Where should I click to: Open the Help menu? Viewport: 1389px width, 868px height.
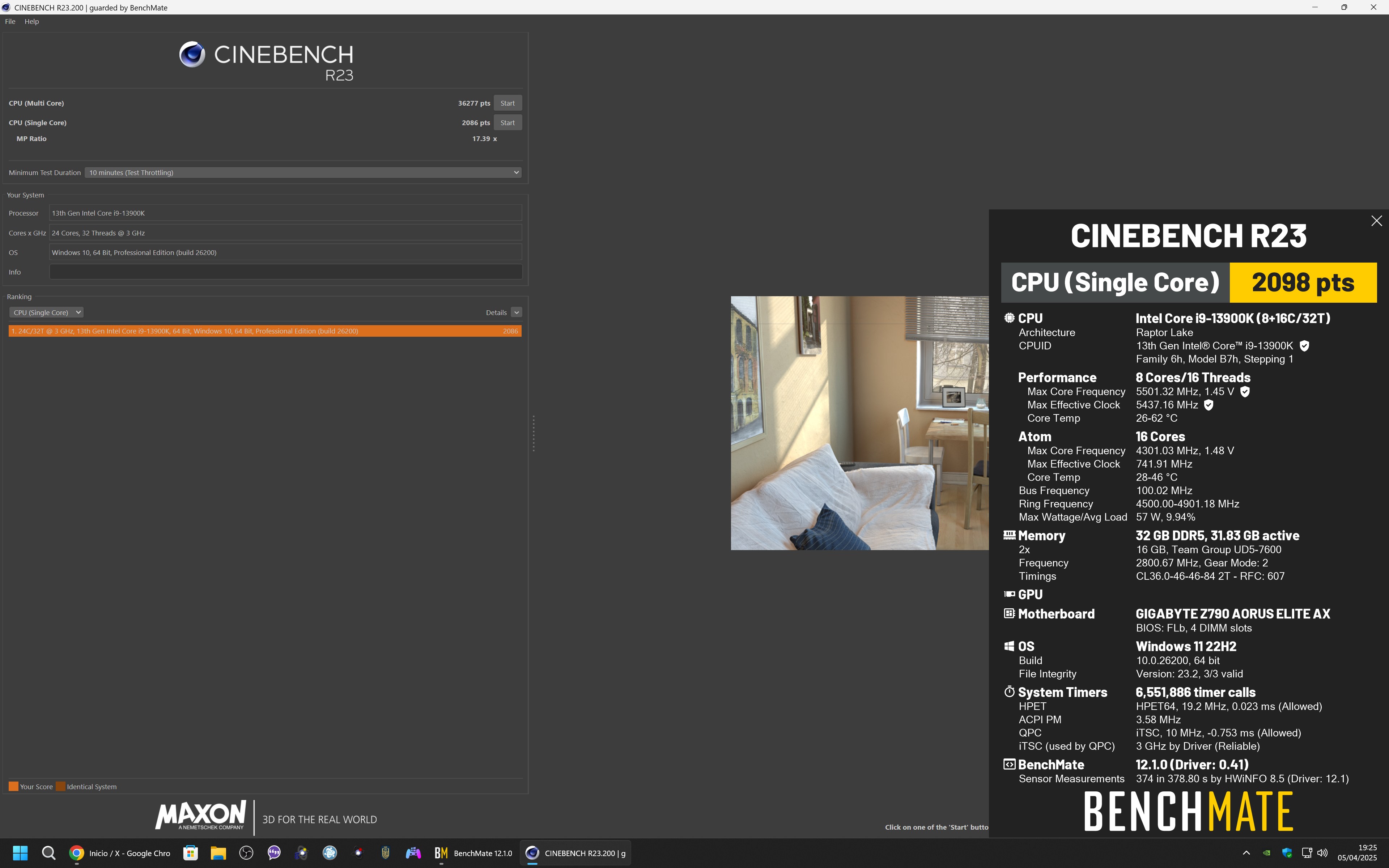[x=31, y=21]
